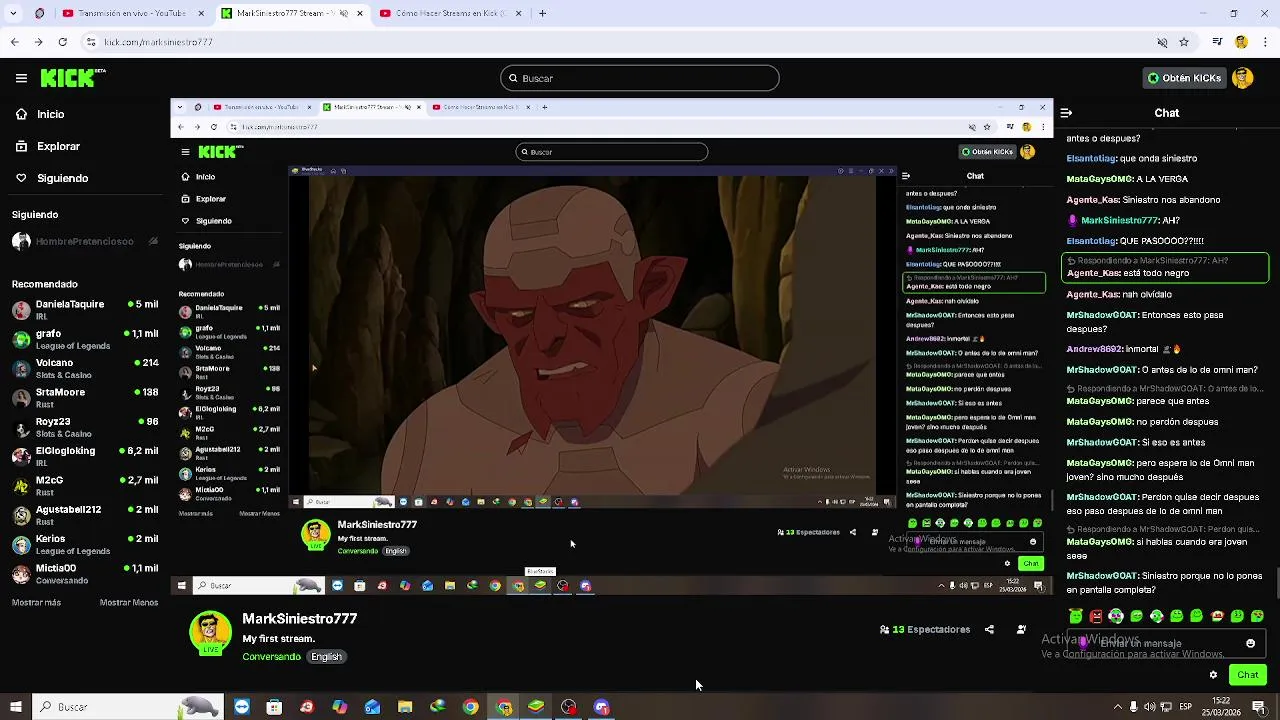The width and height of the screenshot is (1280, 720).
Task: Open recommended channel Volcano
Action: [85, 368]
